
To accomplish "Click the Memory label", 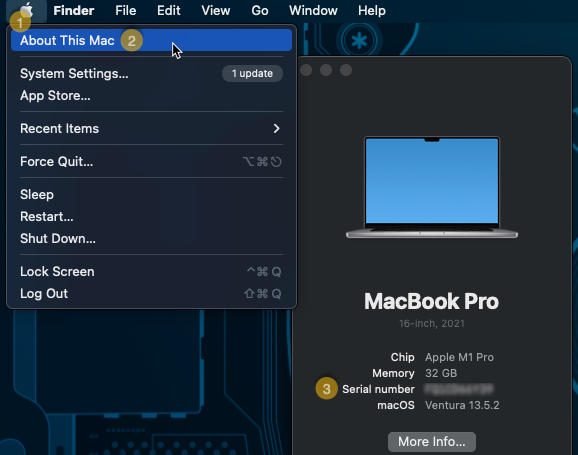I will (x=393, y=373).
